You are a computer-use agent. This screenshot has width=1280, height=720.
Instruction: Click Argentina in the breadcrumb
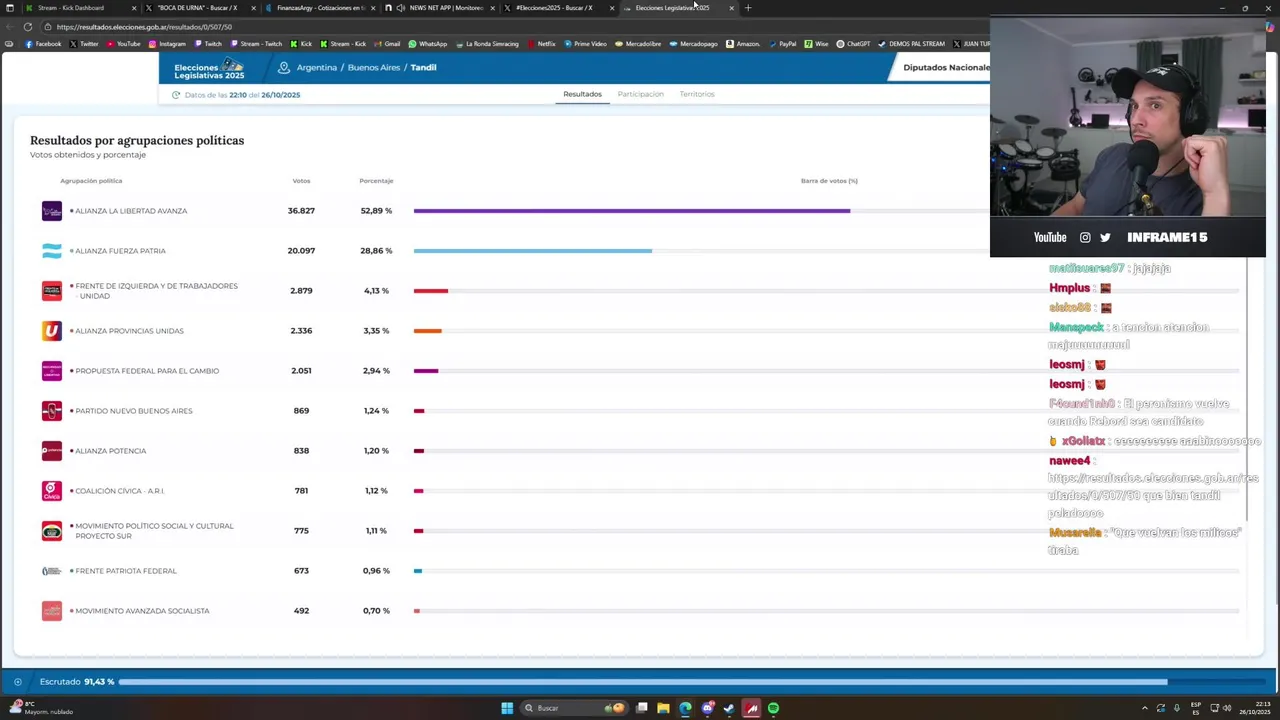pyautogui.click(x=316, y=68)
